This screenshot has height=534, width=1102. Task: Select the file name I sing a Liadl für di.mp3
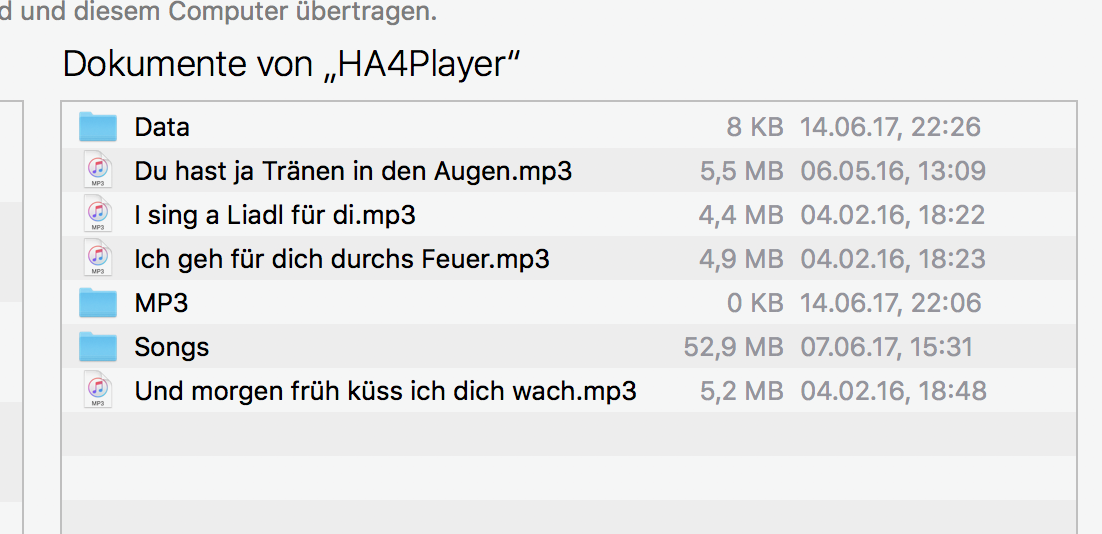(275, 215)
